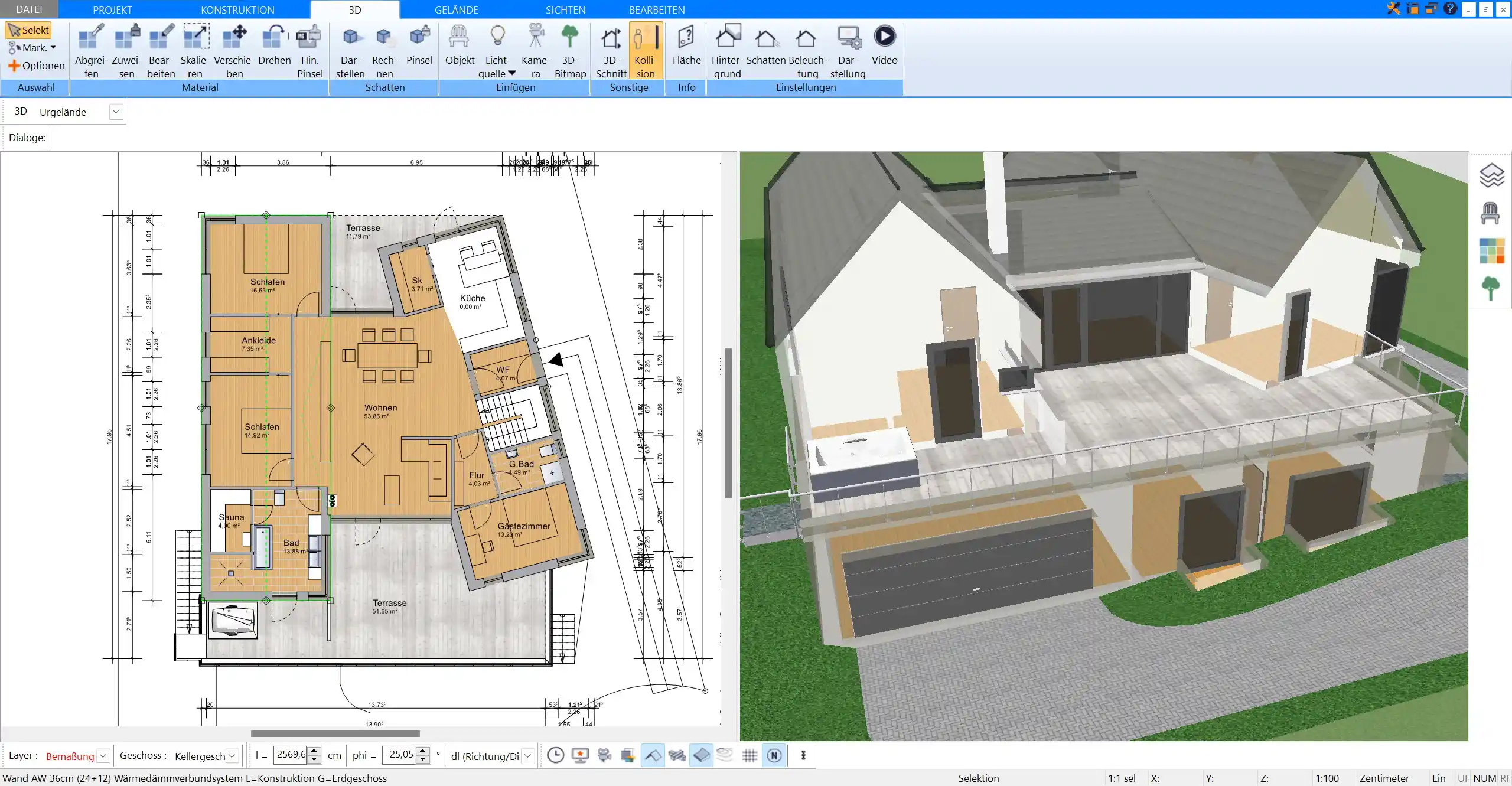
Task: Pick the Verschieben material tool
Action: (x=234, y=51)
